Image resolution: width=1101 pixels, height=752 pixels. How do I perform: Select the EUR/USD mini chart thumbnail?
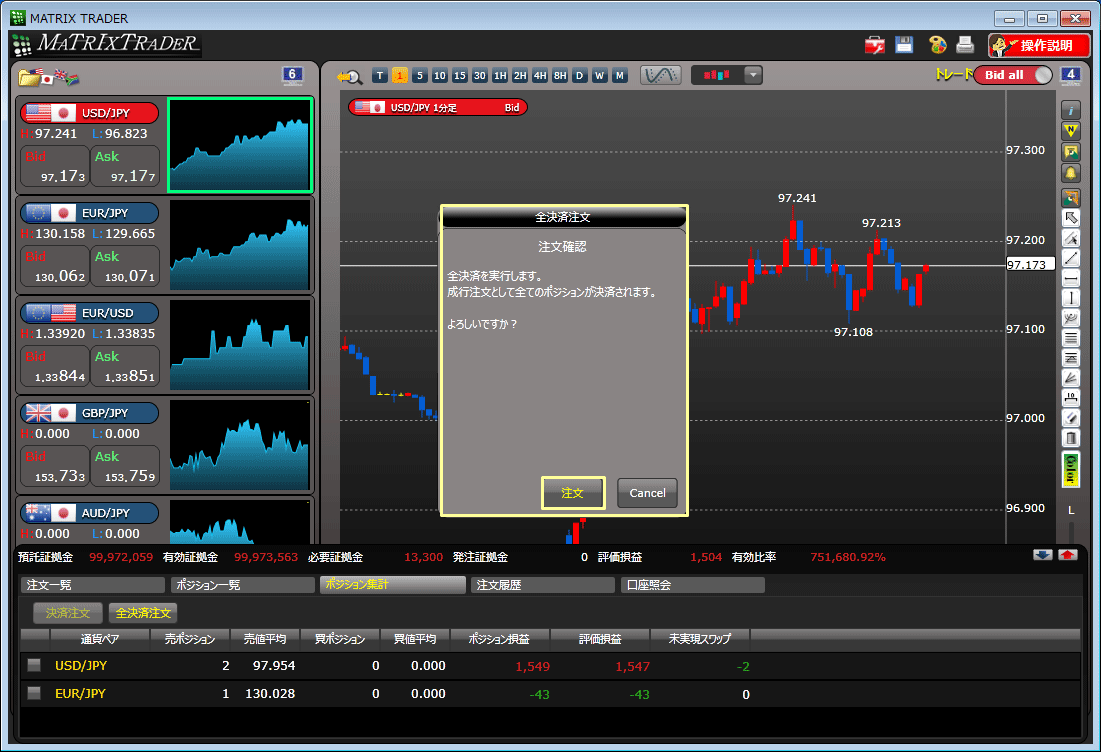(x=240, y=345)
